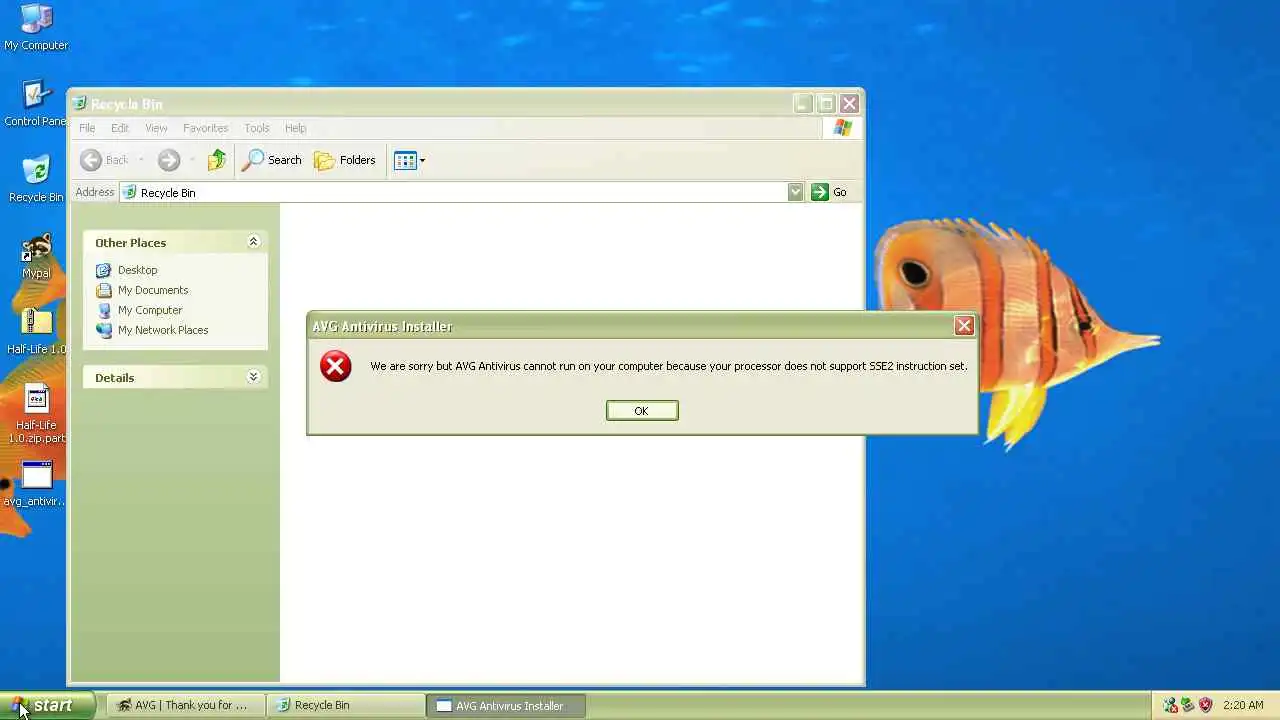Go up one folder level
This screenshot has width=1280, height=720.
click(x=217, y=160)
